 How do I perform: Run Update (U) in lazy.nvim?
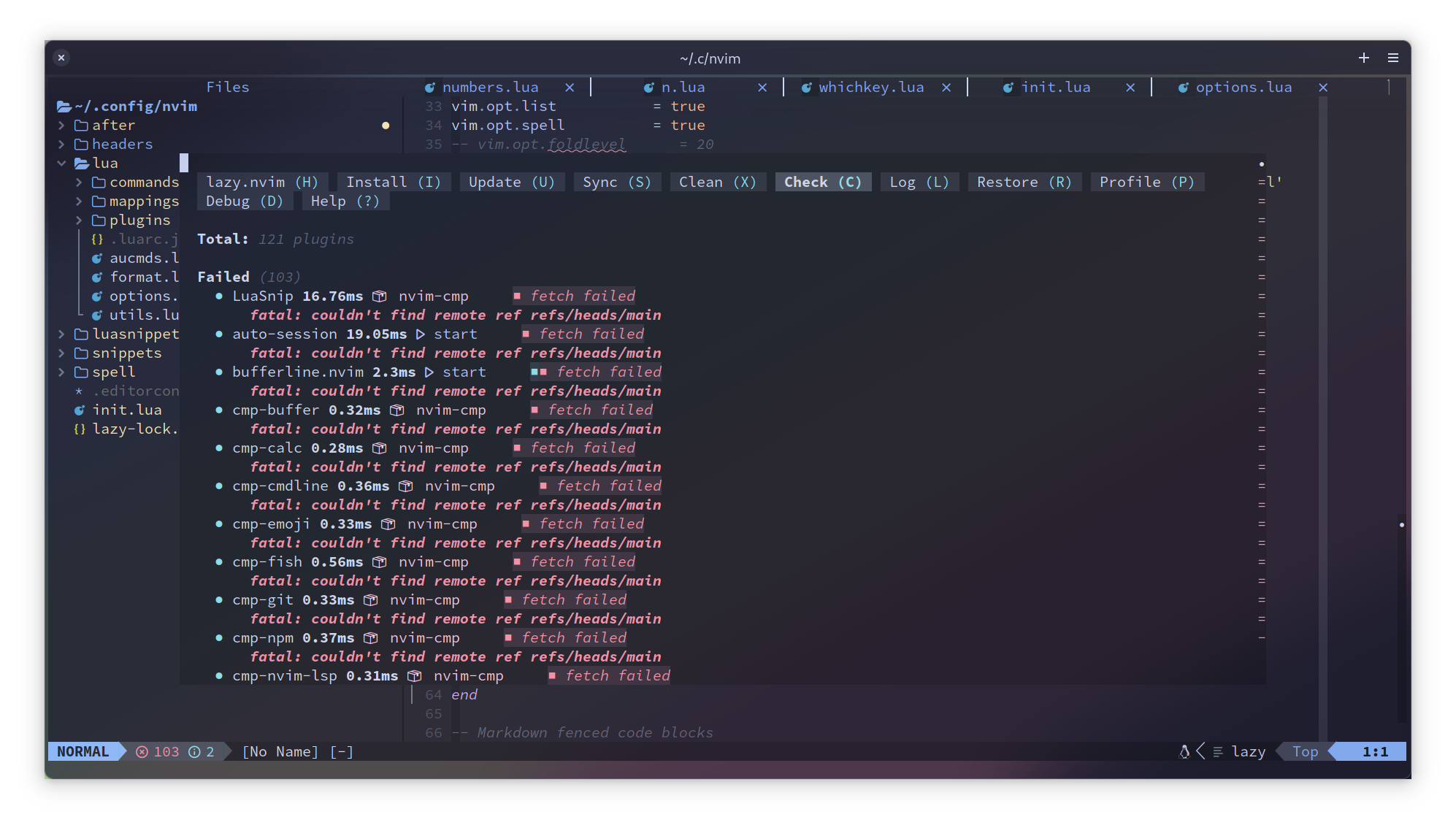(x=512, y=183)
